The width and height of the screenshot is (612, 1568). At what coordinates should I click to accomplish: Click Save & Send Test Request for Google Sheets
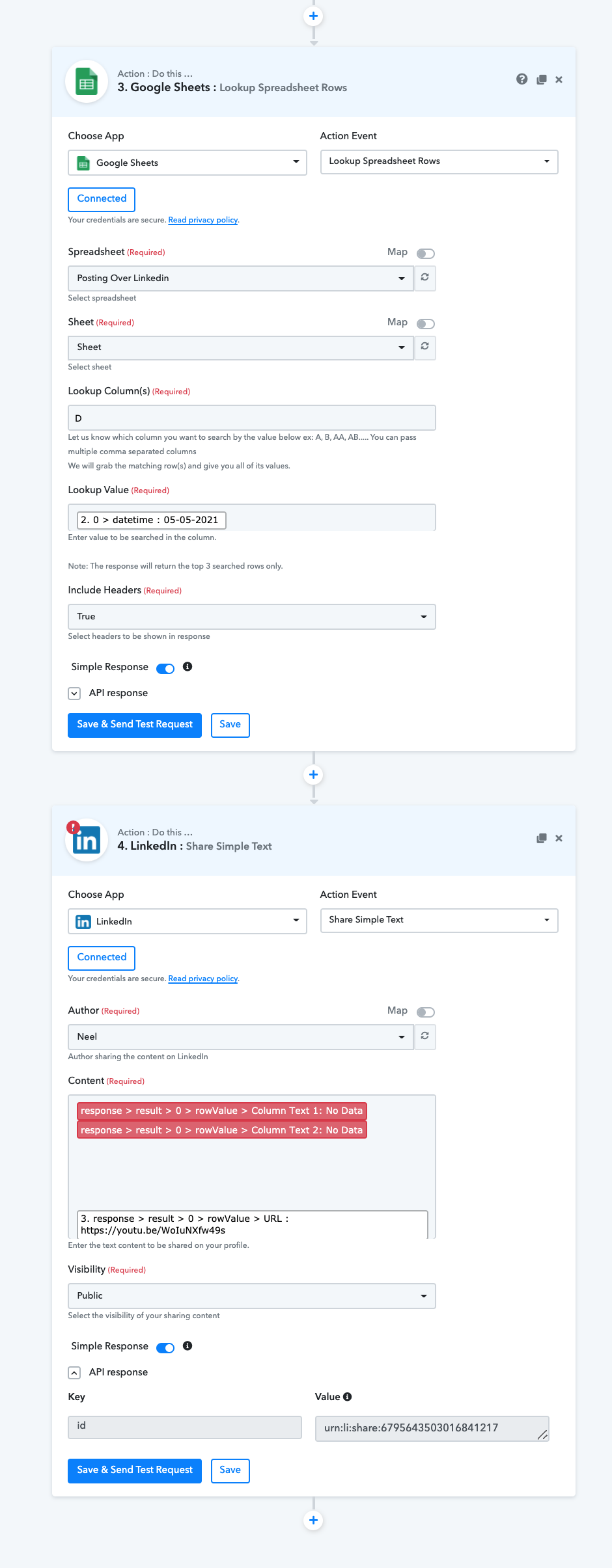click(x=135, y=725)
